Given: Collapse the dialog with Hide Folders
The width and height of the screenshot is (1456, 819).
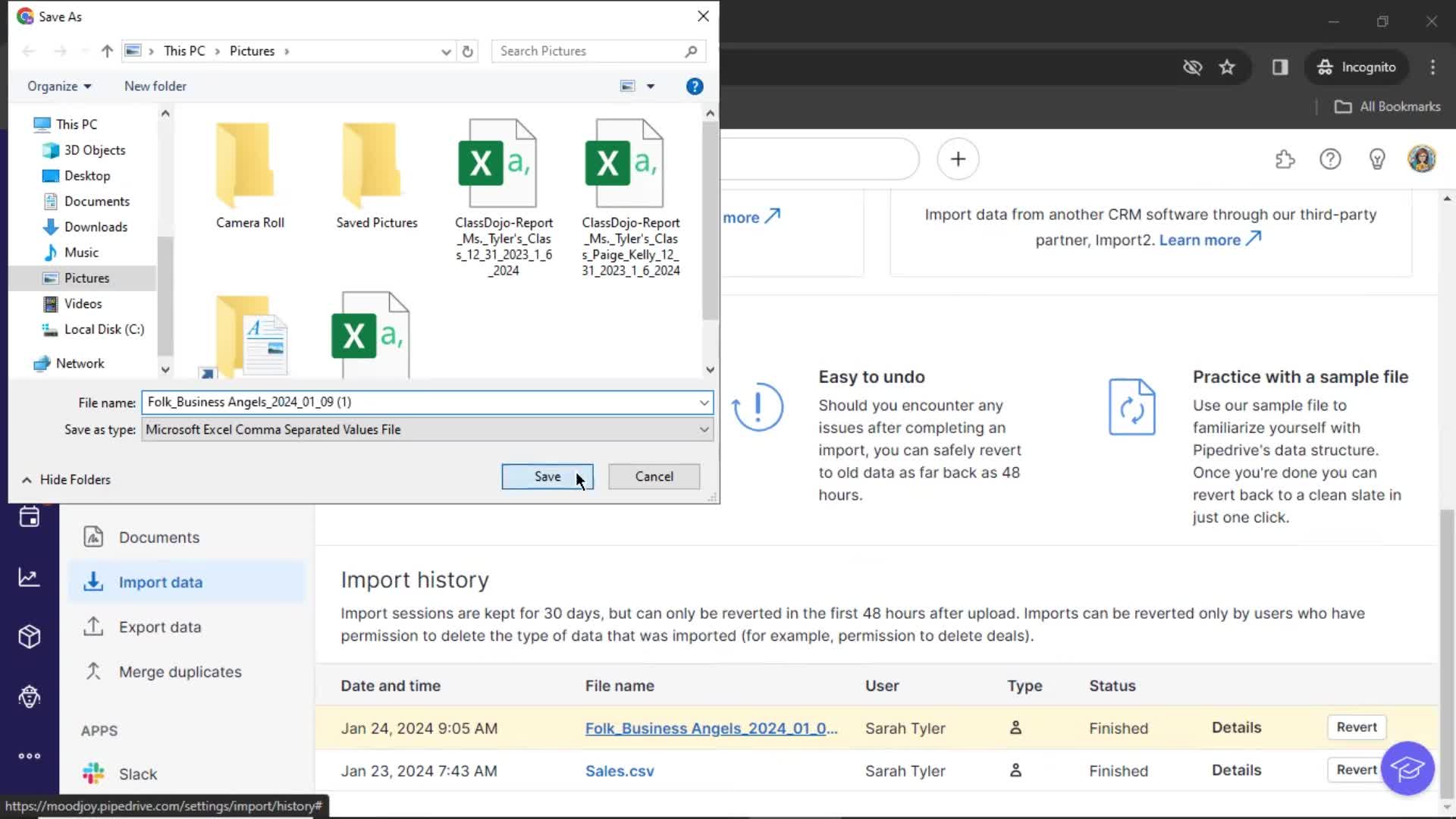Looking at the screenshot, I should [x=66, y=479].
